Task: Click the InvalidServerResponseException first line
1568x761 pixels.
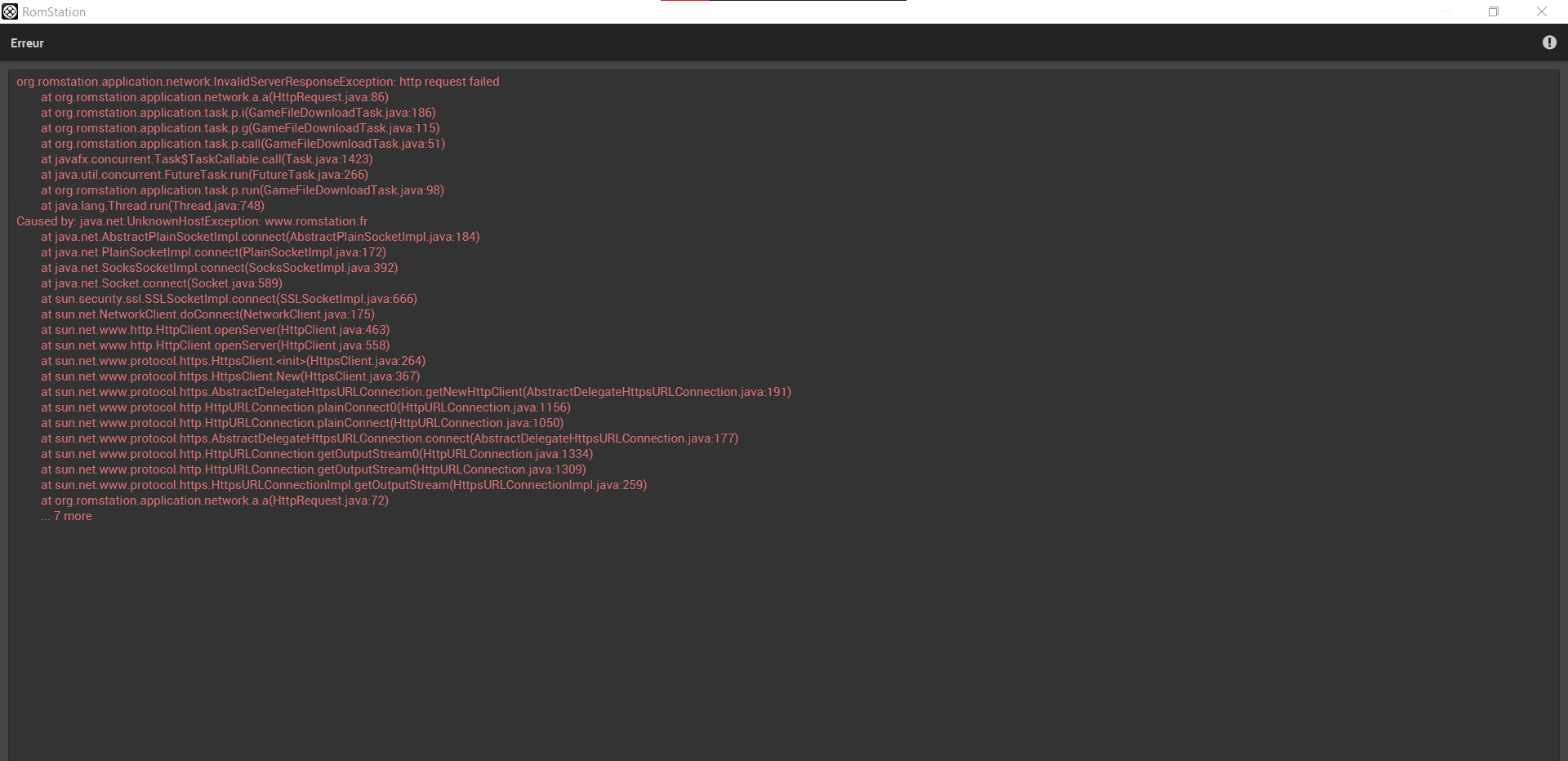Action: 257,82
